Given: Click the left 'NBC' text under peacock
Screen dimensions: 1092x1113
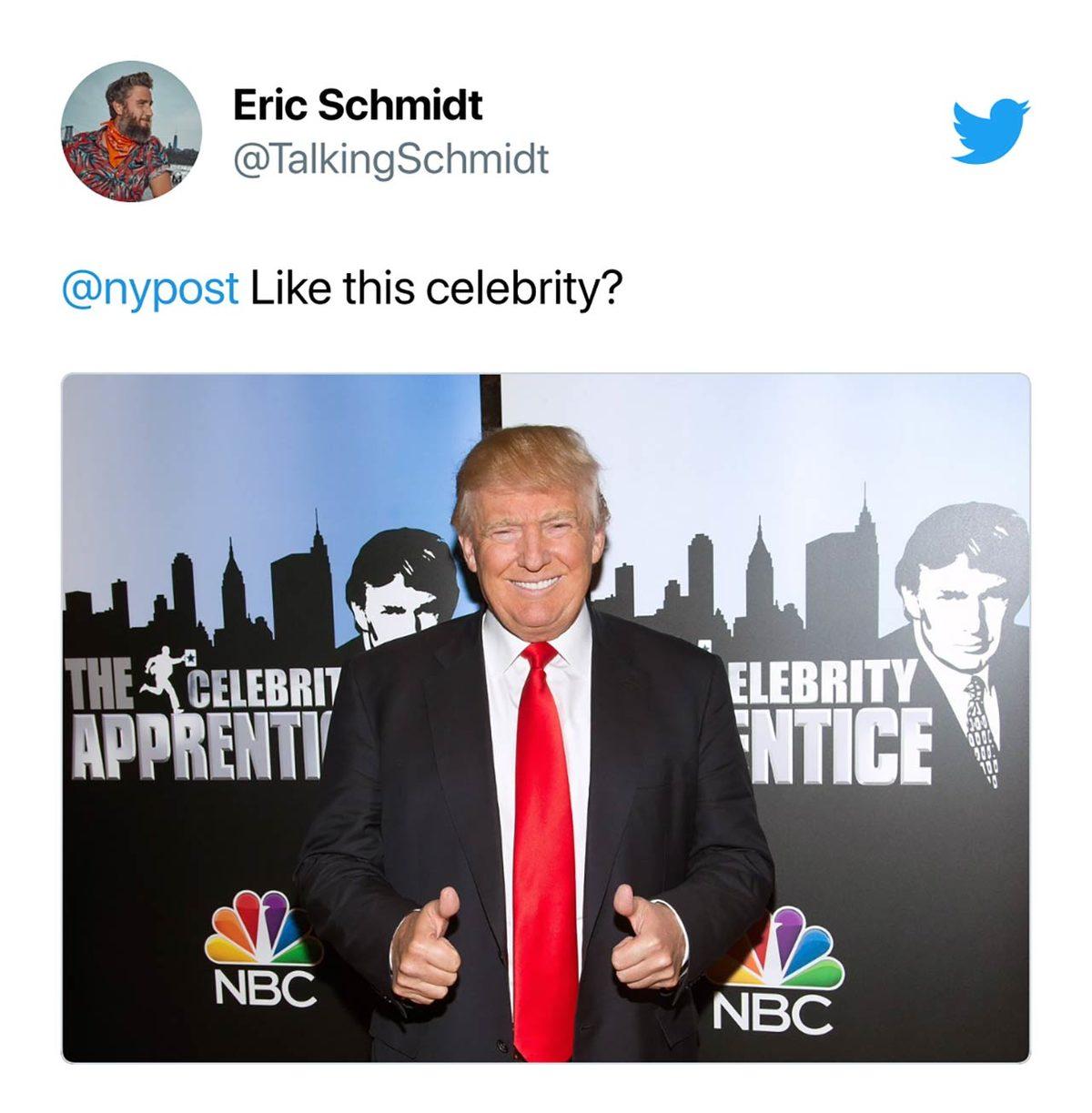Looking at the screenshot, I should point(265,987).
